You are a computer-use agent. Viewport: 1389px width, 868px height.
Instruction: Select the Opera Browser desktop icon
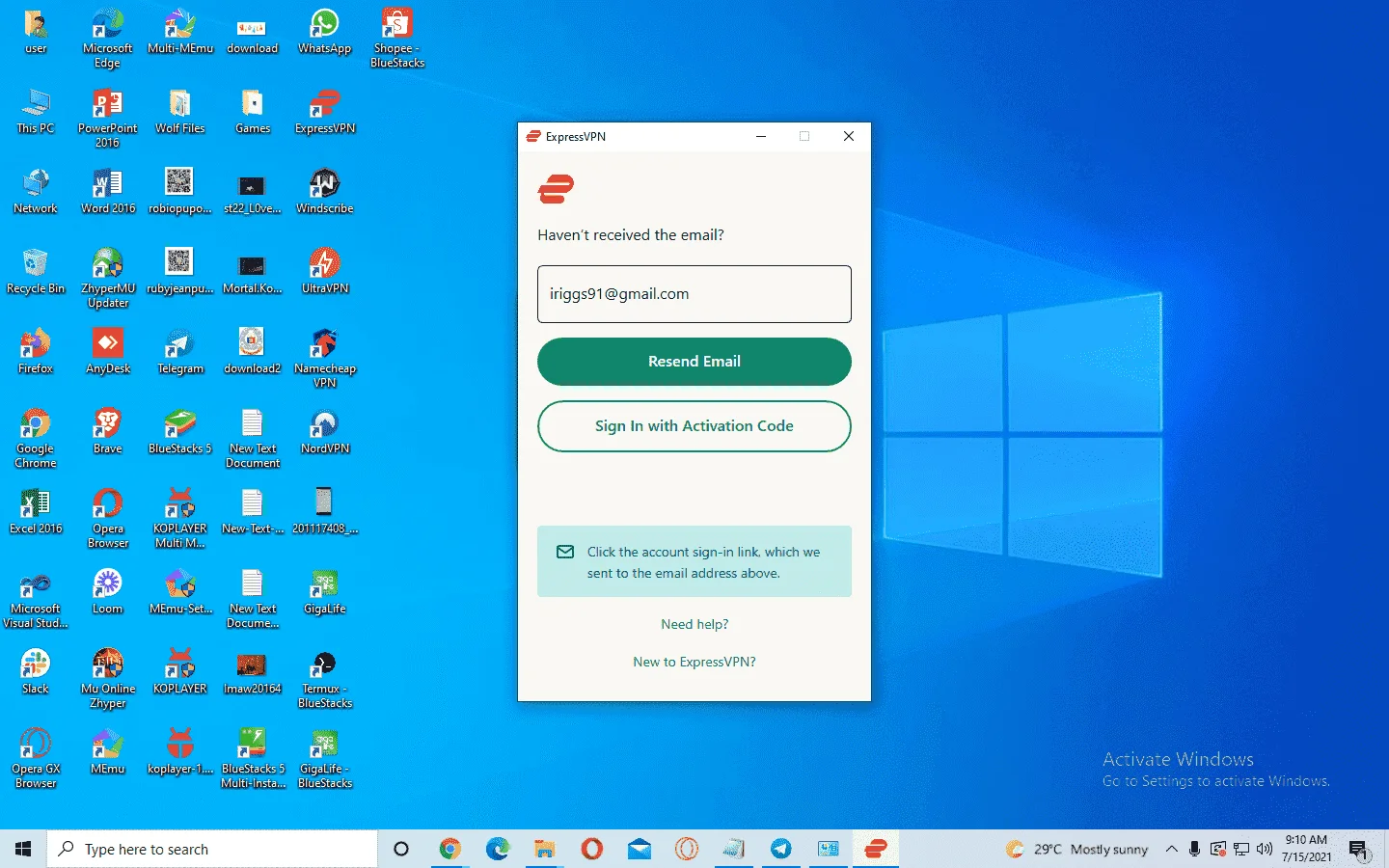108,519
